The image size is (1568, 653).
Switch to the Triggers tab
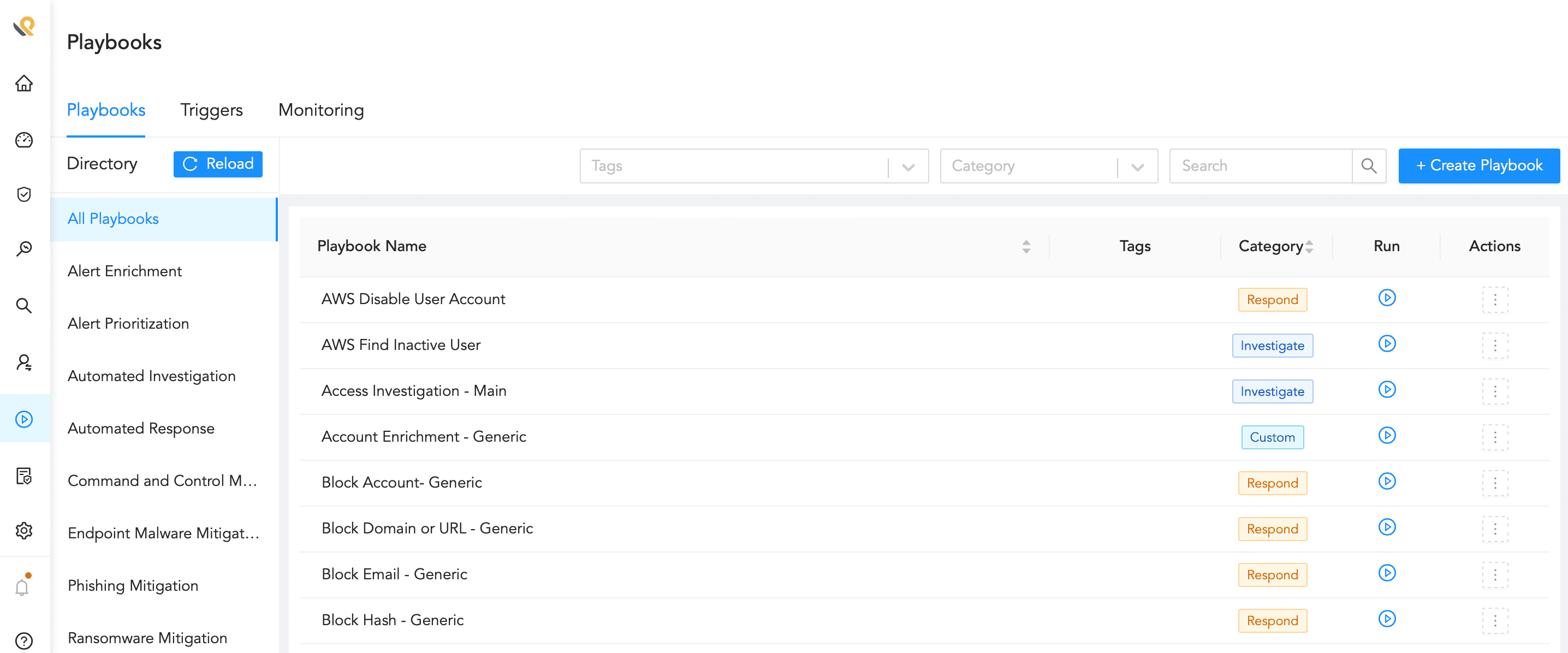211,110
